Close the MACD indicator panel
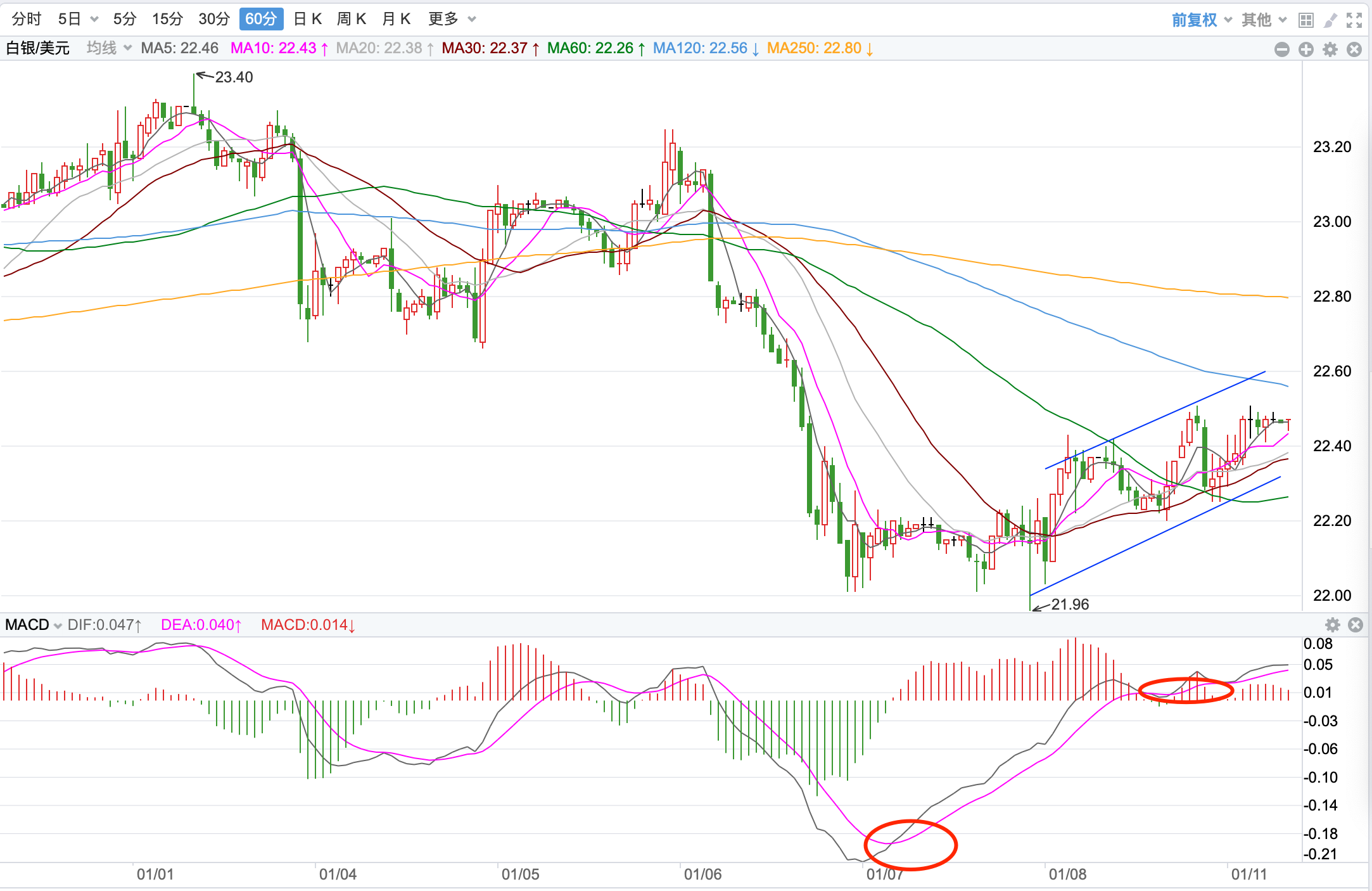1372x891 pixels. point(1356,625)
